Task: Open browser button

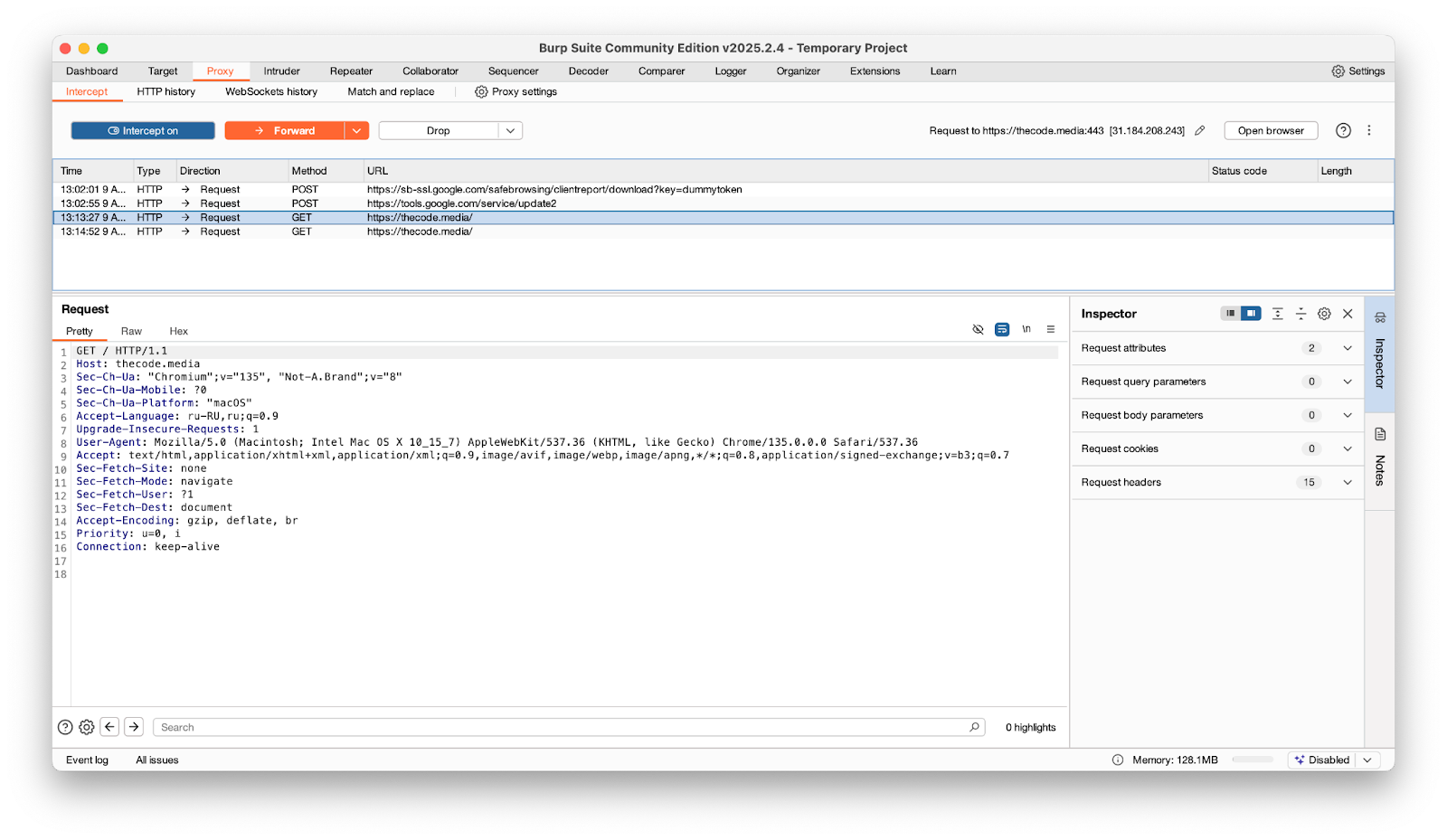Action: (1271, 131)
